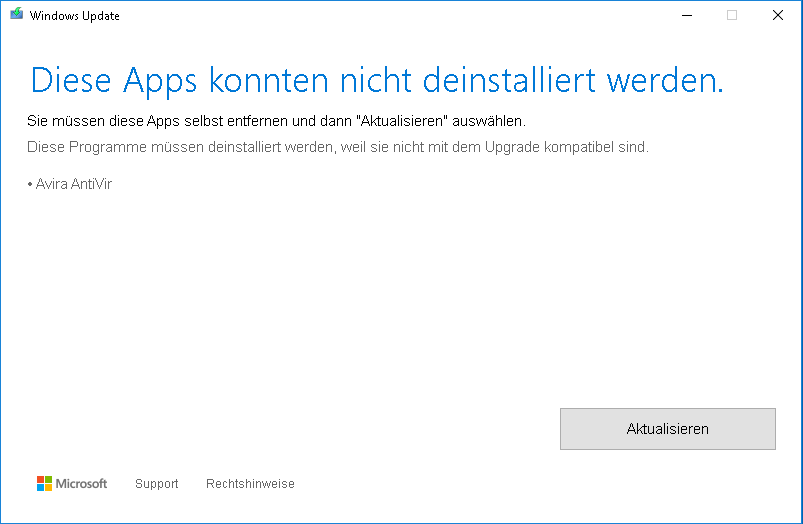Click heading "Diese Apps konnten nicht deinstalliert werden."
Screen dimensions: 803x524
point(377,81)
